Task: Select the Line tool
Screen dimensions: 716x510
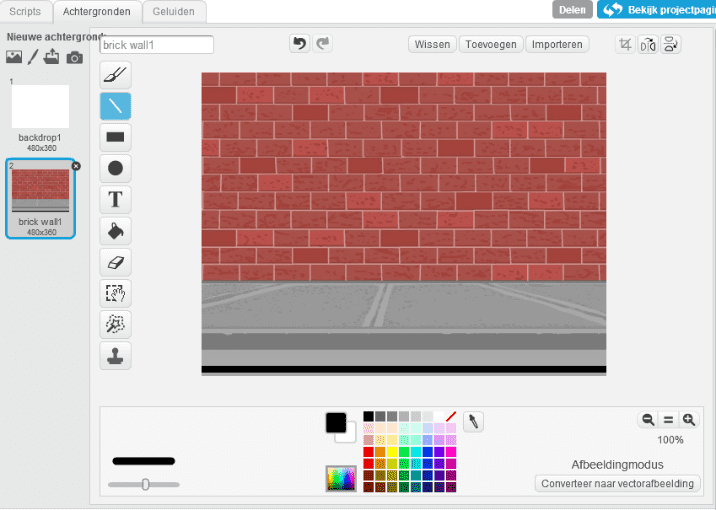Action: 115,105
